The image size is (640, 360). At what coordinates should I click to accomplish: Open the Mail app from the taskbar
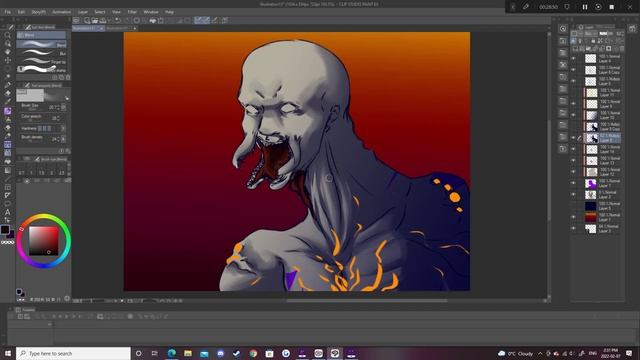204,353
